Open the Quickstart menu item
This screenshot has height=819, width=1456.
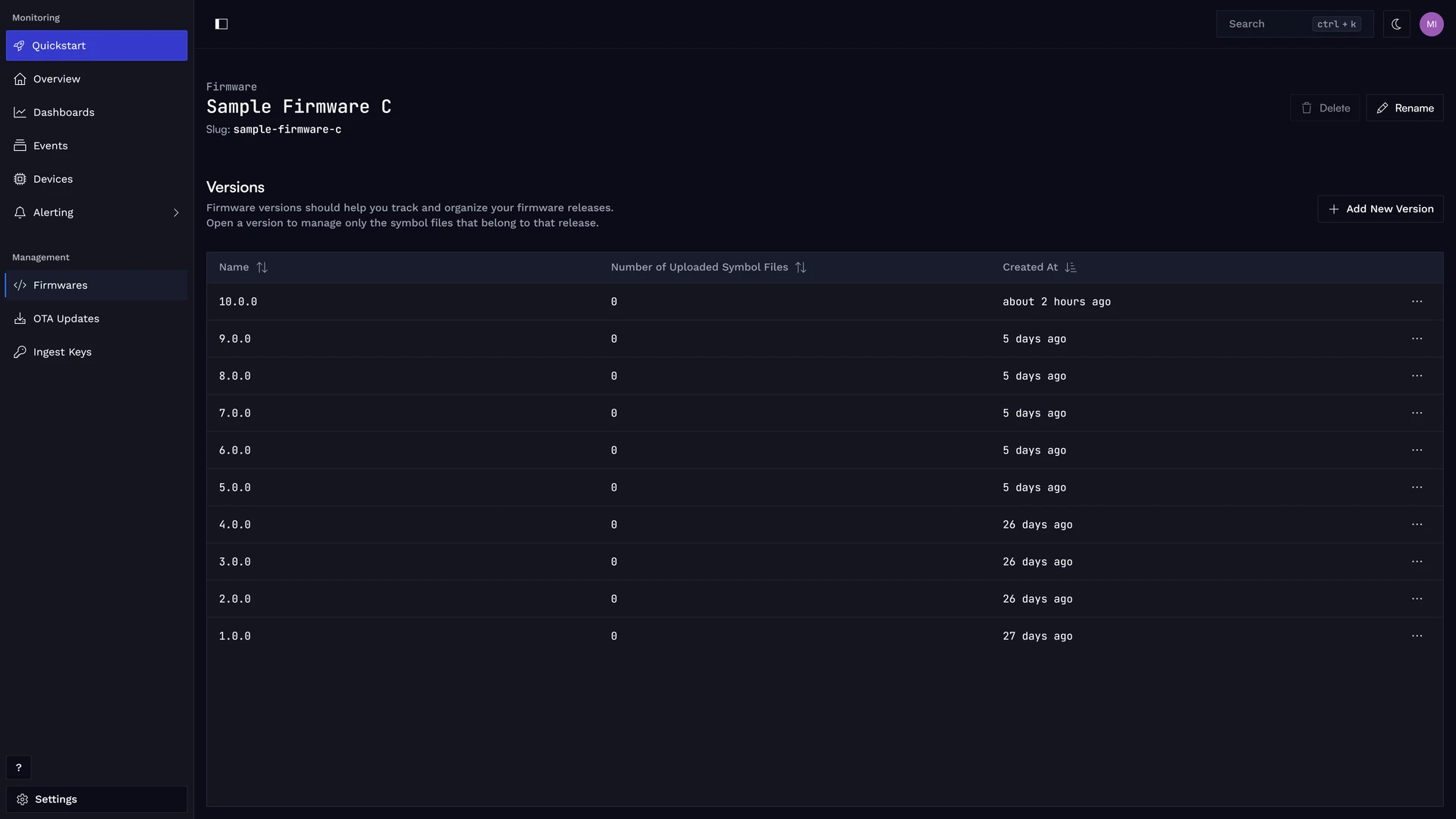coord(96,45)
